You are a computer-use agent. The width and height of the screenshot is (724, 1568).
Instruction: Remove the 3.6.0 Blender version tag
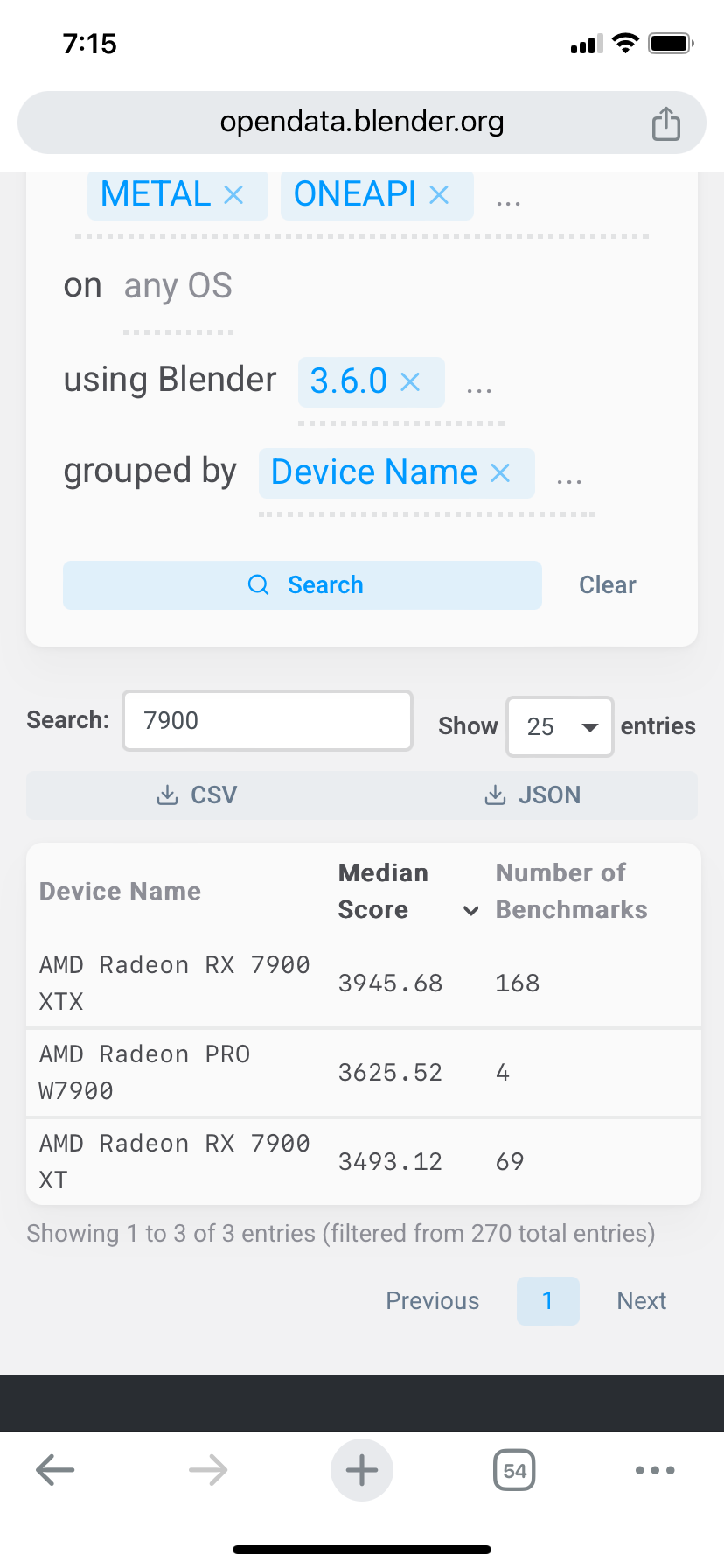point(410,381)
